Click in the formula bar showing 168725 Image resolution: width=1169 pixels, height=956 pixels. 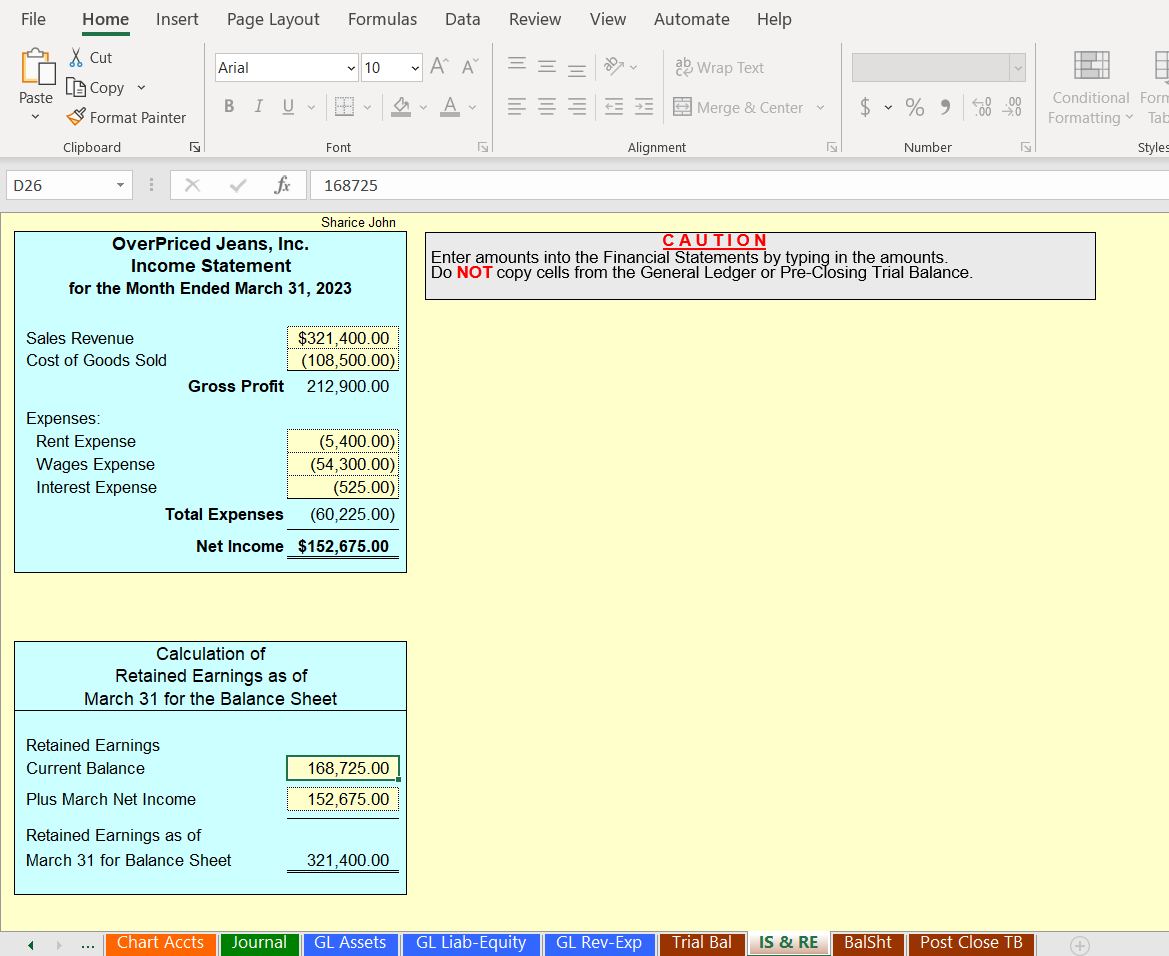click(x=738, y=185)
